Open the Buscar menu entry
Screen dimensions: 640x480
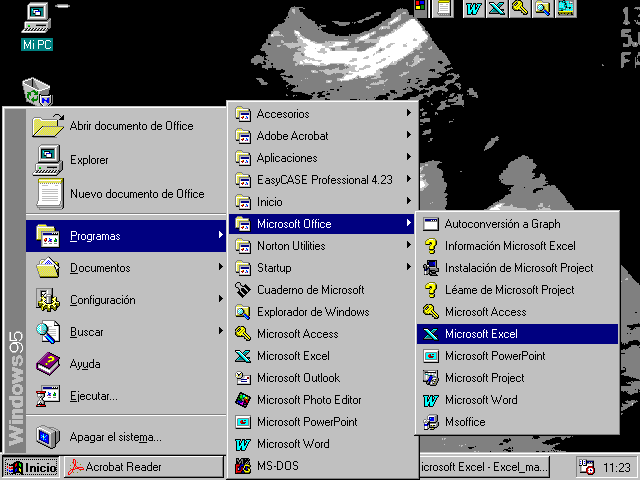pos(126,332)
